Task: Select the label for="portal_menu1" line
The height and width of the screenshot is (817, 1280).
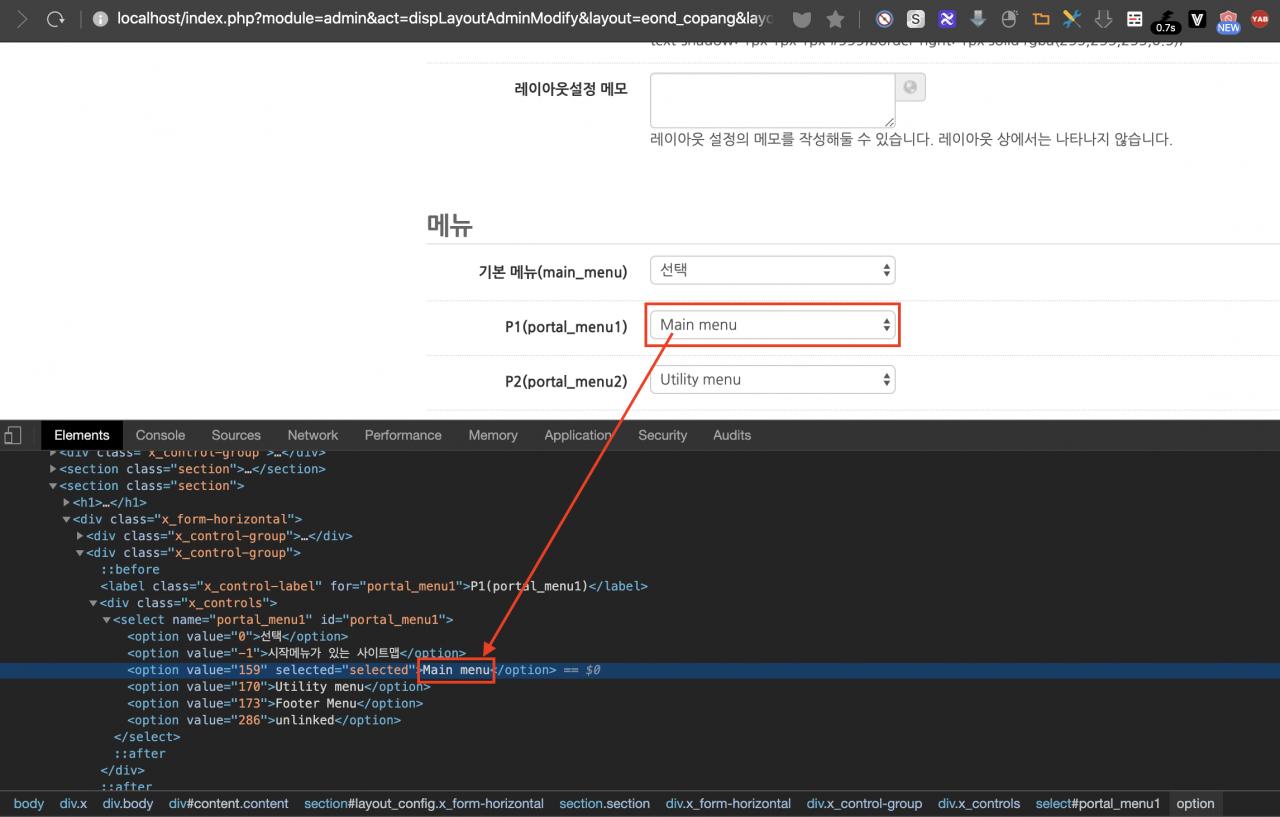Action: point(373,586)
